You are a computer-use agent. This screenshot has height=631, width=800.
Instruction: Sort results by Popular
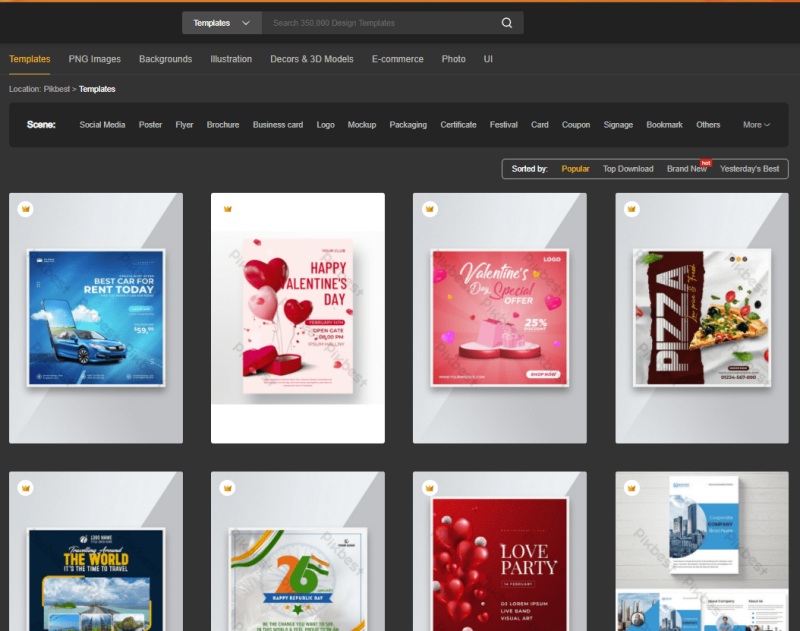(x=575, y=169)
